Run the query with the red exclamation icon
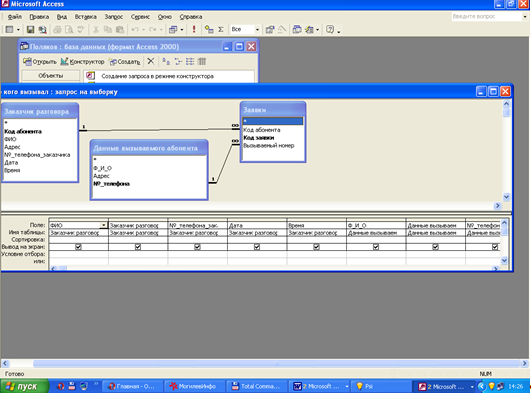 194,29
